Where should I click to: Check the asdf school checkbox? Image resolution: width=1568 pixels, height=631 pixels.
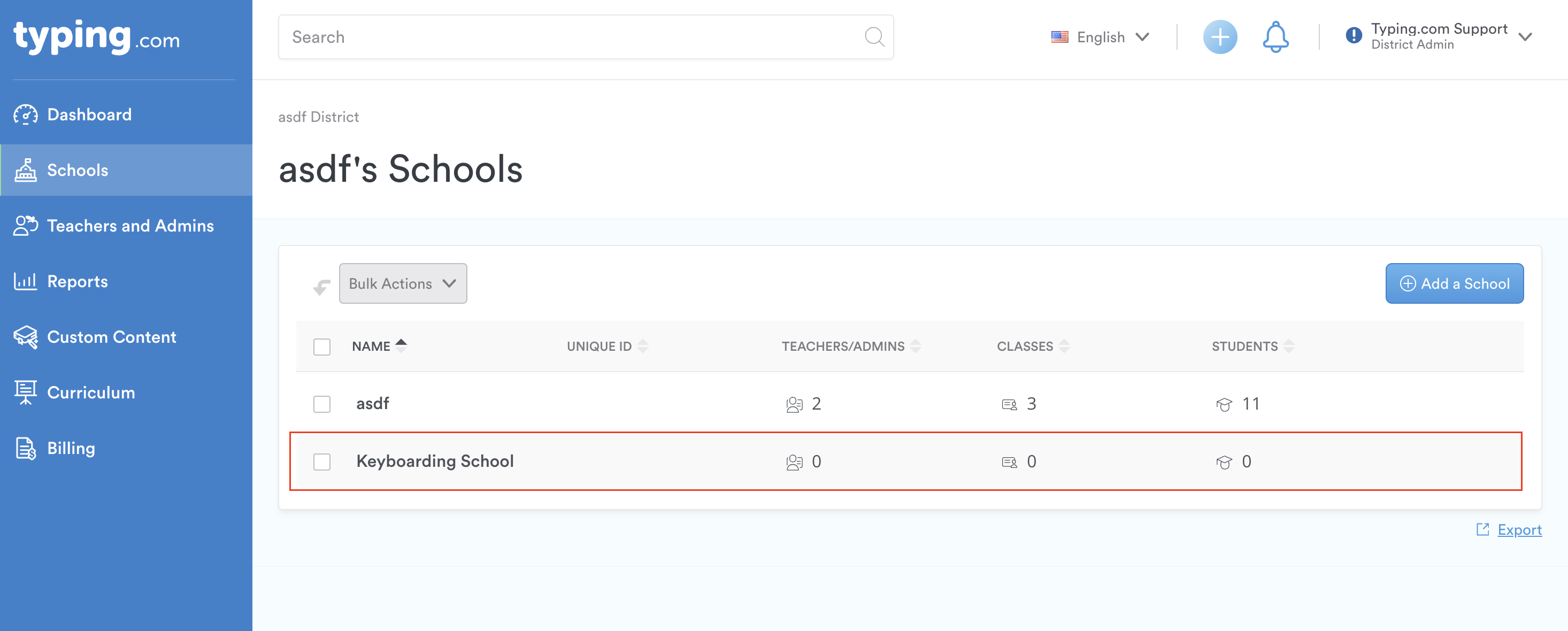(x=321, y=404)
